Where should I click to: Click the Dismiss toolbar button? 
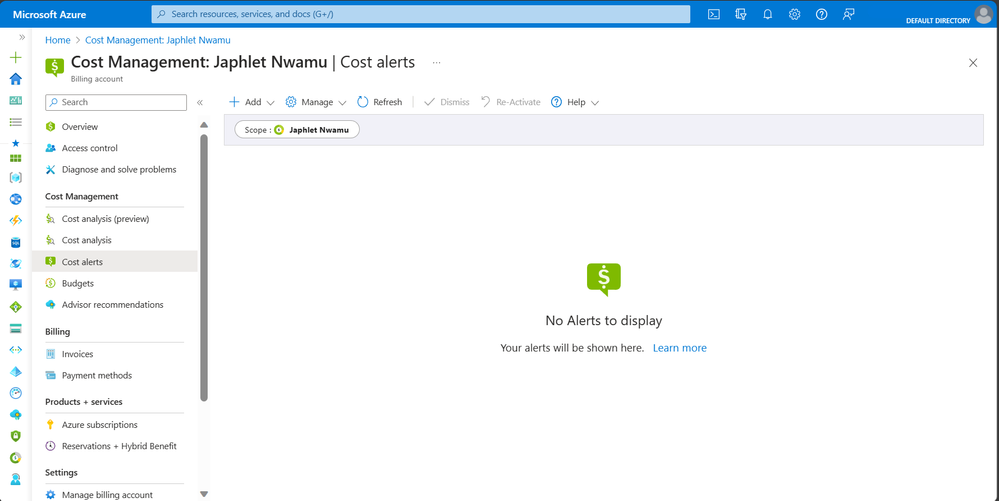447,102
